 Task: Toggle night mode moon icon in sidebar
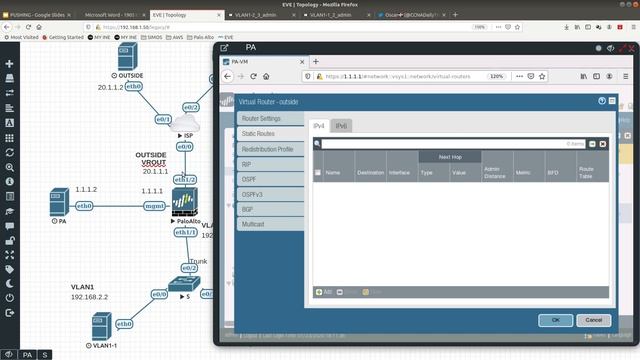point(9,284)
